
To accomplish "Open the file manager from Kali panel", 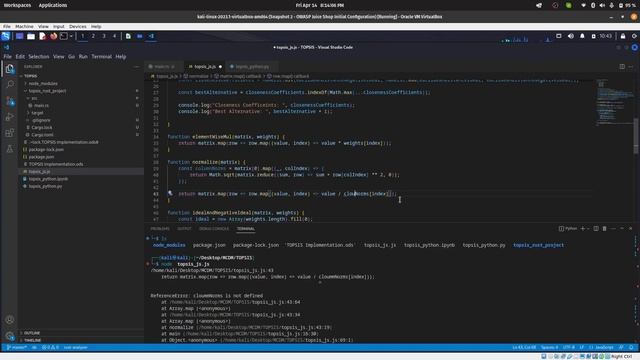I will coord(31,36).
